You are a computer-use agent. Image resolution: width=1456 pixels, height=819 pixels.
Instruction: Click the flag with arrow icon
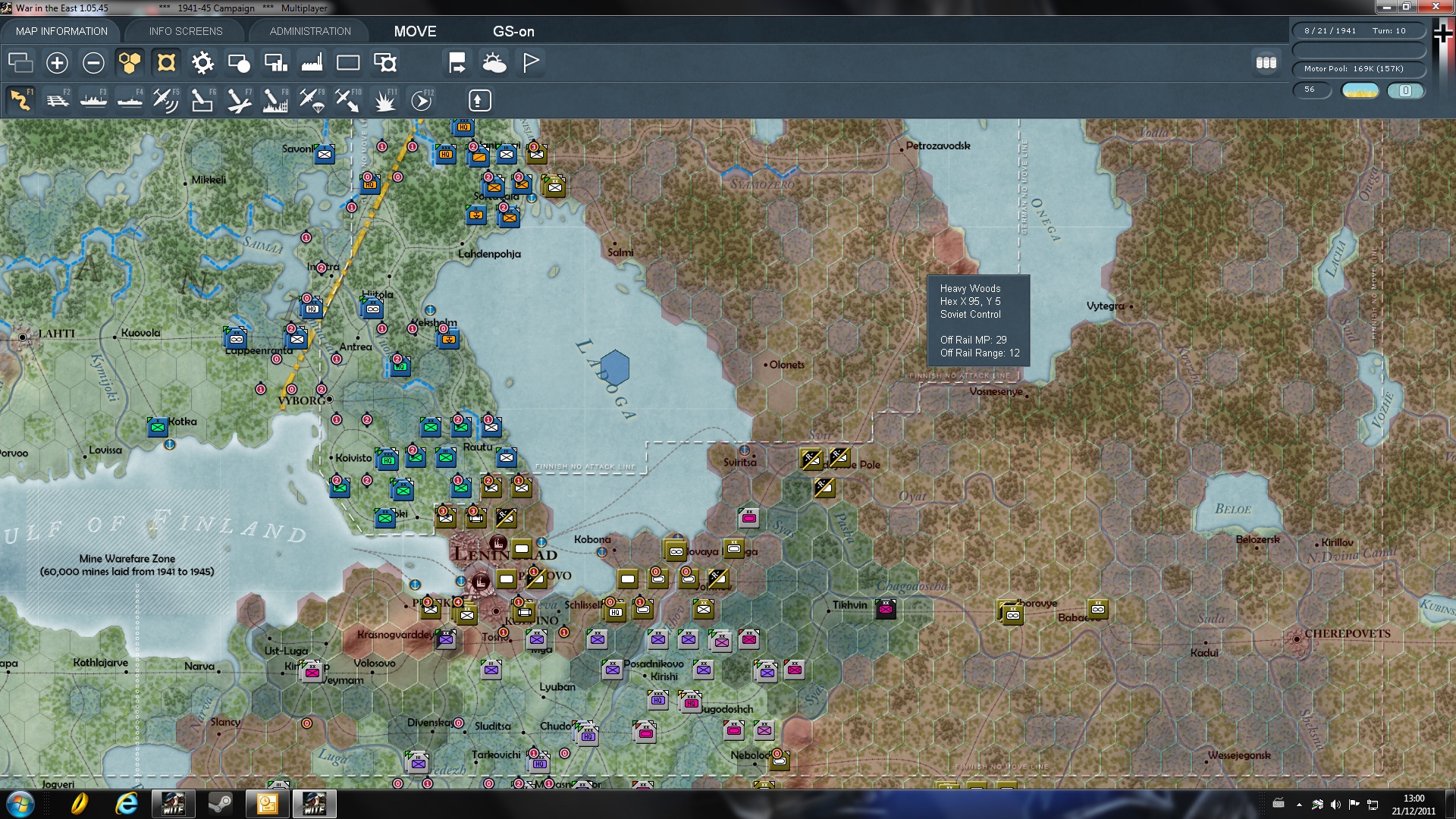(457, 62)
